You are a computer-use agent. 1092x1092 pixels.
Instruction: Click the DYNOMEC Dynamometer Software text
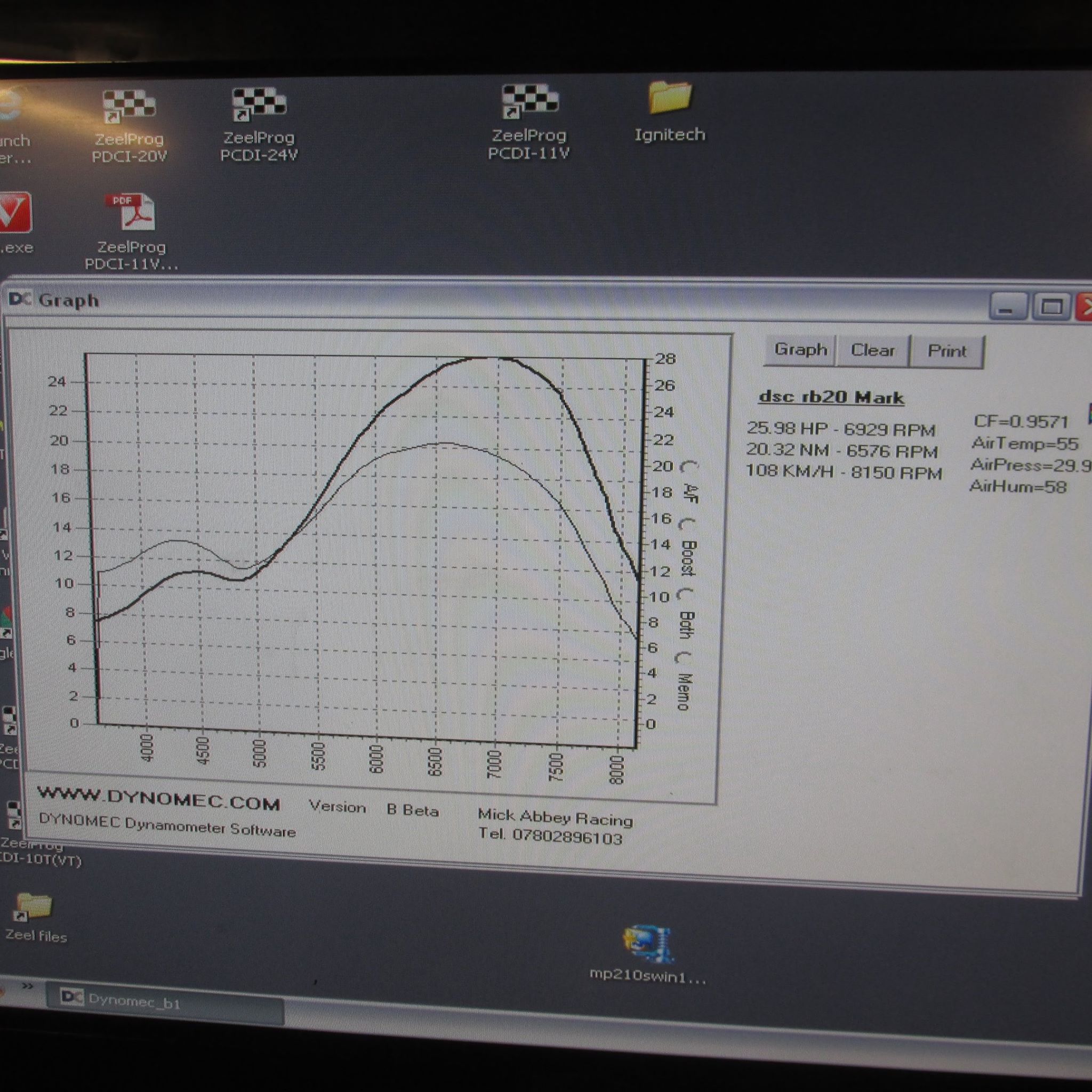point(167,825)
